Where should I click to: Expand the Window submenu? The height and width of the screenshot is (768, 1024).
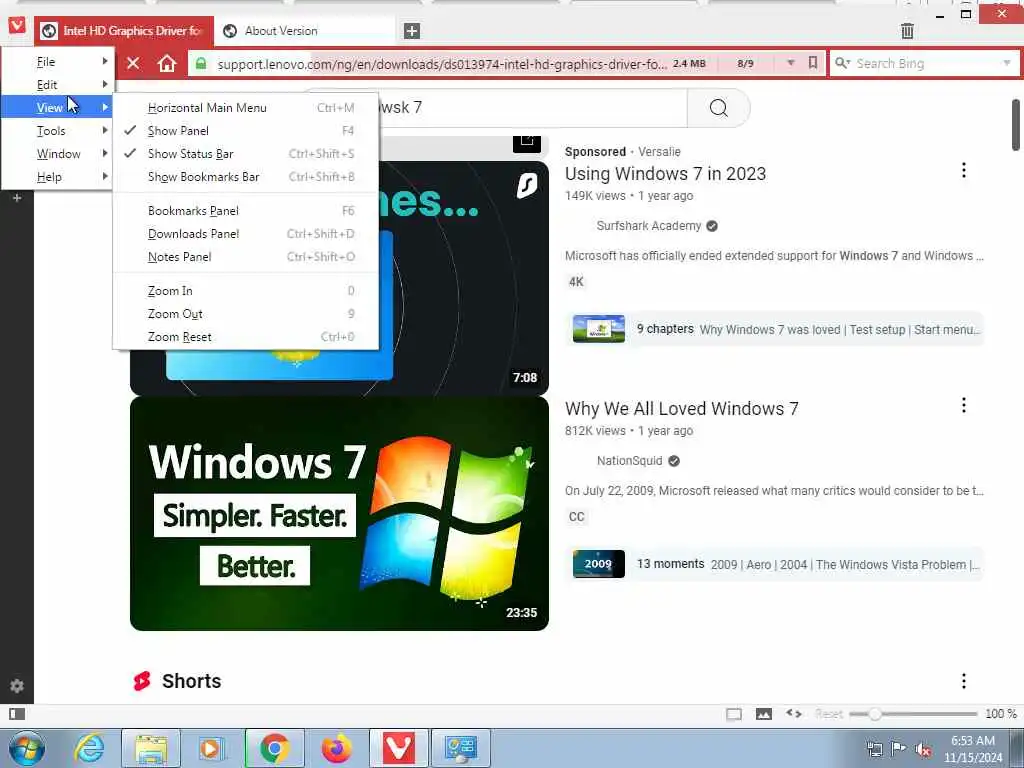[57, 154]
